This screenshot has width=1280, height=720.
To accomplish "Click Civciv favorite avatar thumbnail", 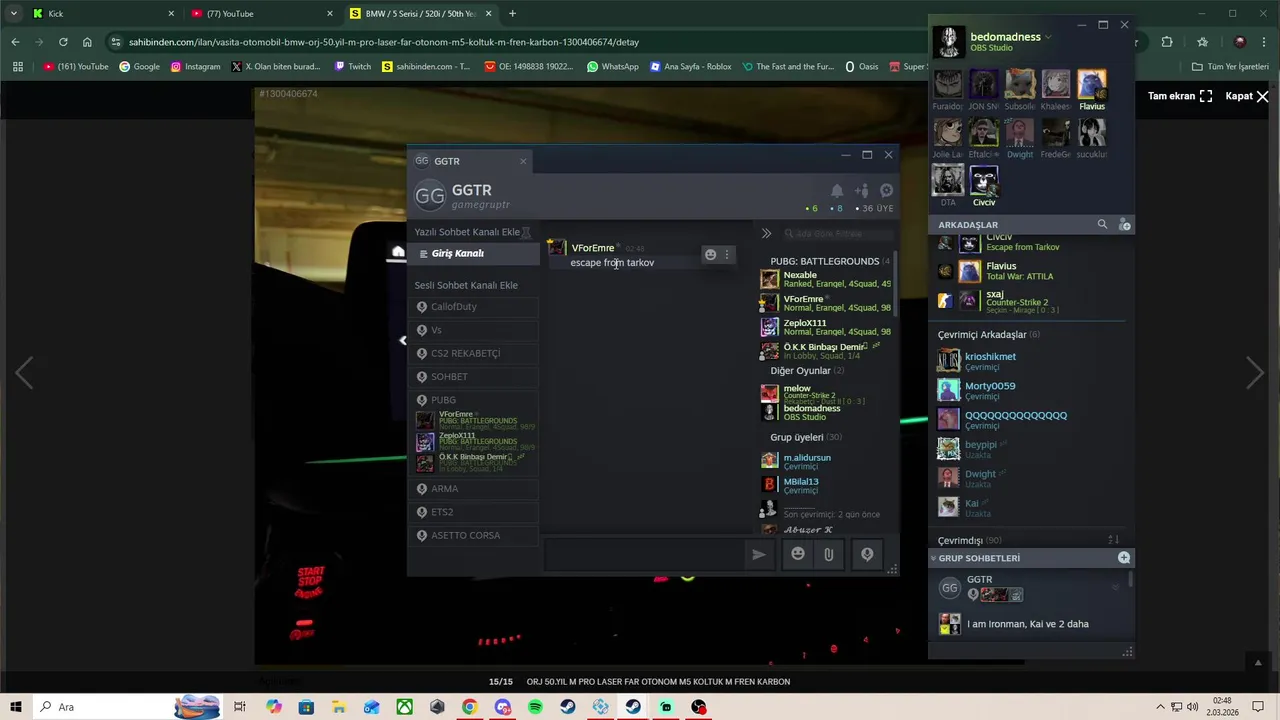I will tap(984, 180).
